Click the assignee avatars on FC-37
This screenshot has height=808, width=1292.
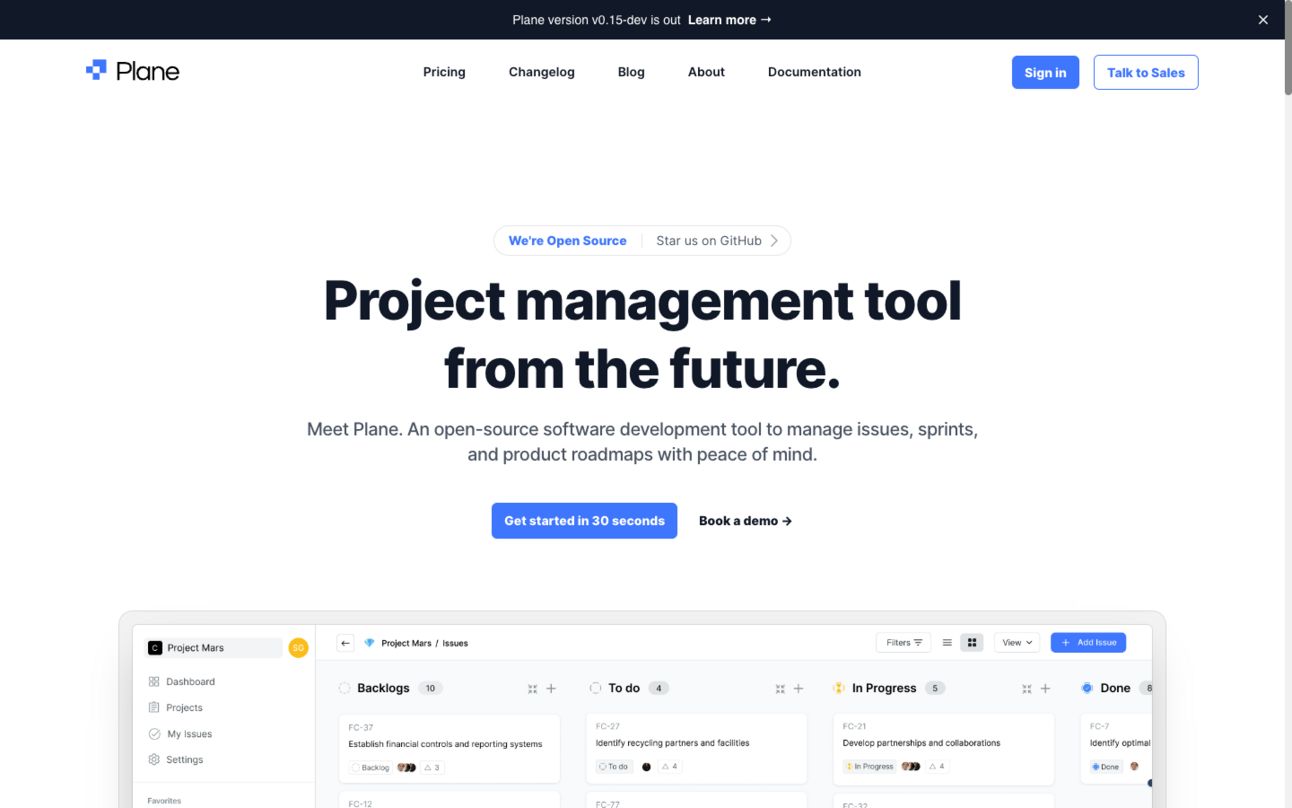(x=407, y=768)
